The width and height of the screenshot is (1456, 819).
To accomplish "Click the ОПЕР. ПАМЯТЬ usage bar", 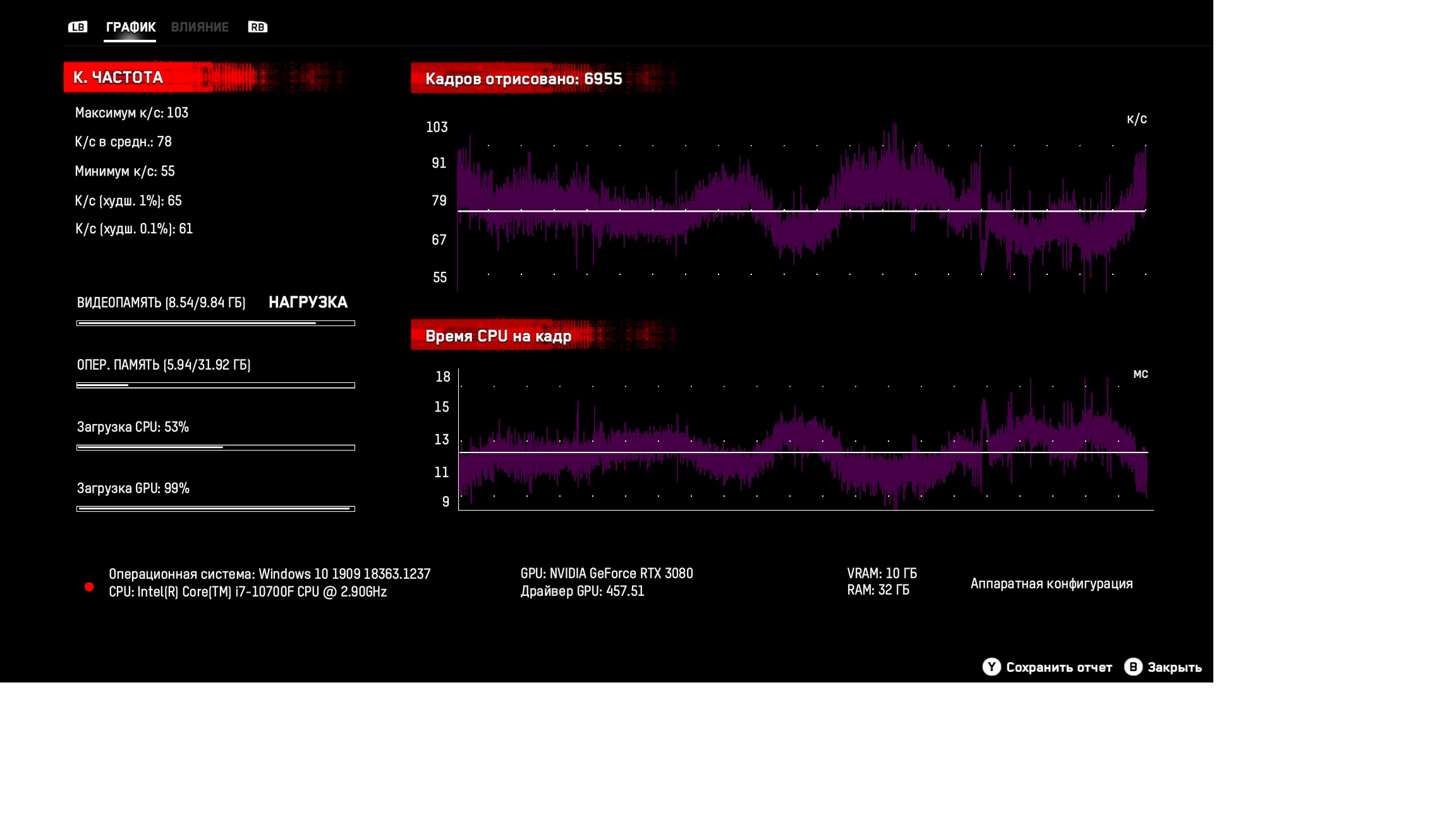I will pyautogui.click(x=215, y=385).
